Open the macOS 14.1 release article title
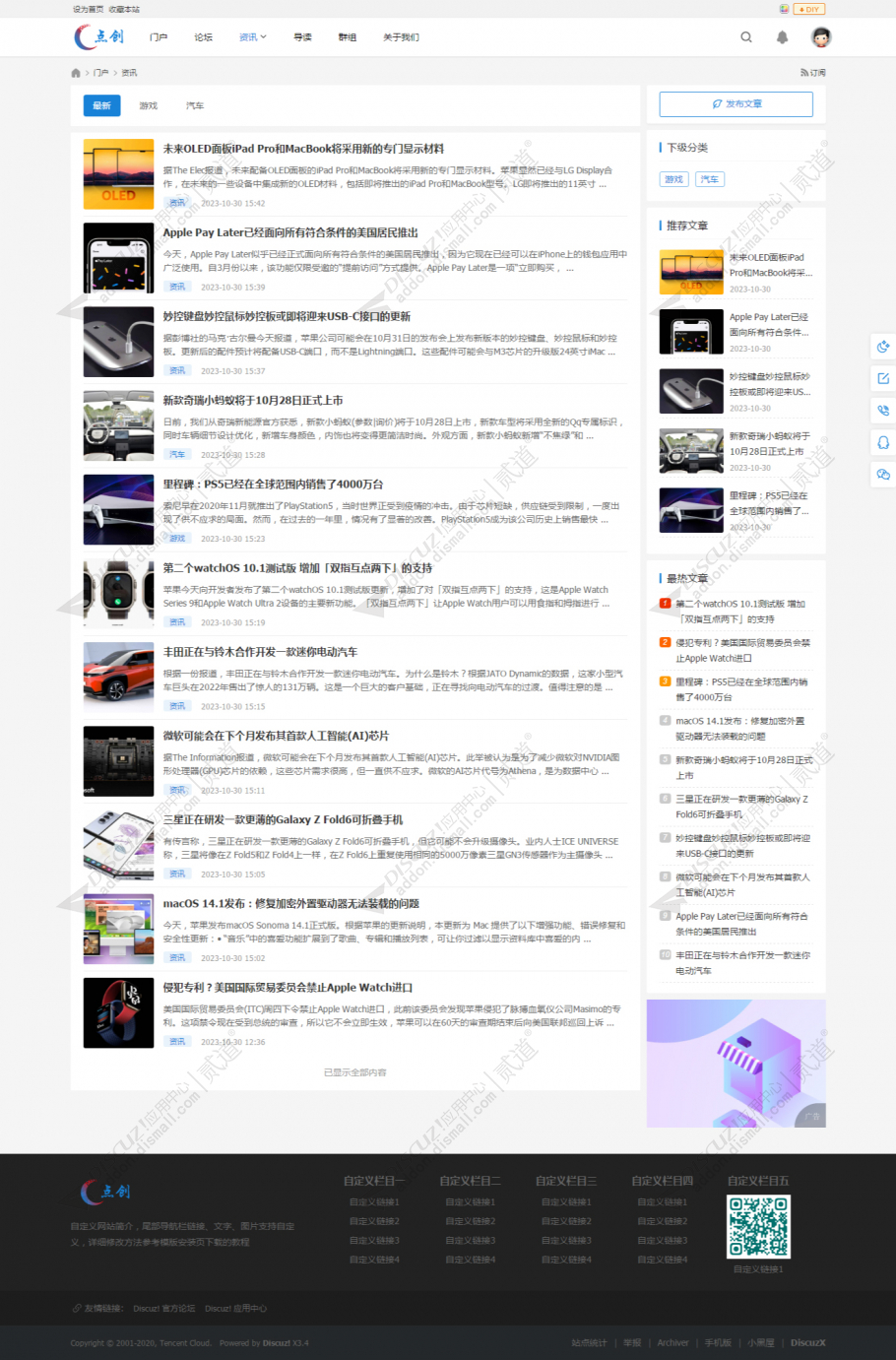The width and height of the screenshot is (896, 1360). [291, 903]
